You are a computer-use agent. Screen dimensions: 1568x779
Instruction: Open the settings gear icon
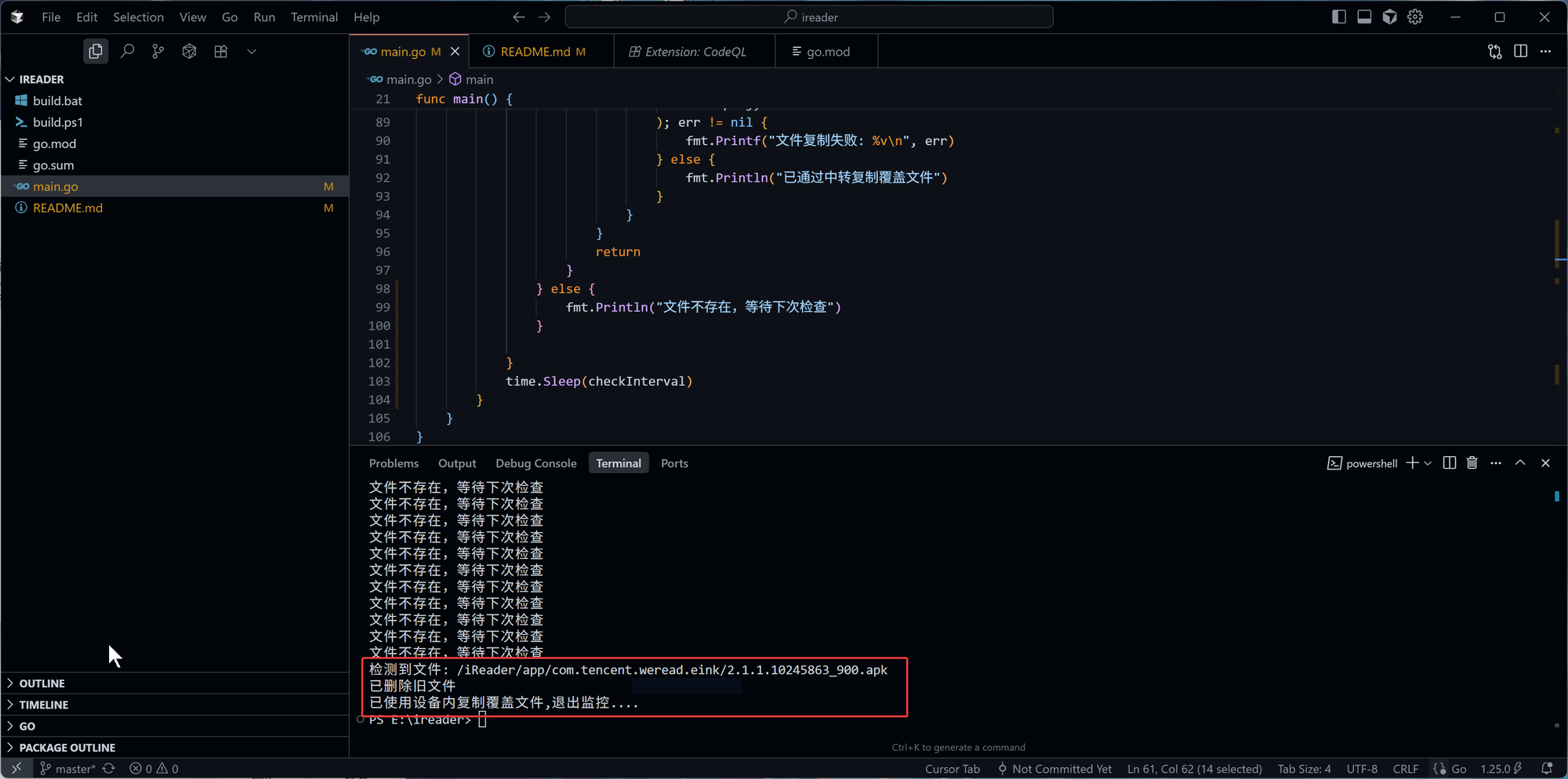click(x=1415, y=17)
